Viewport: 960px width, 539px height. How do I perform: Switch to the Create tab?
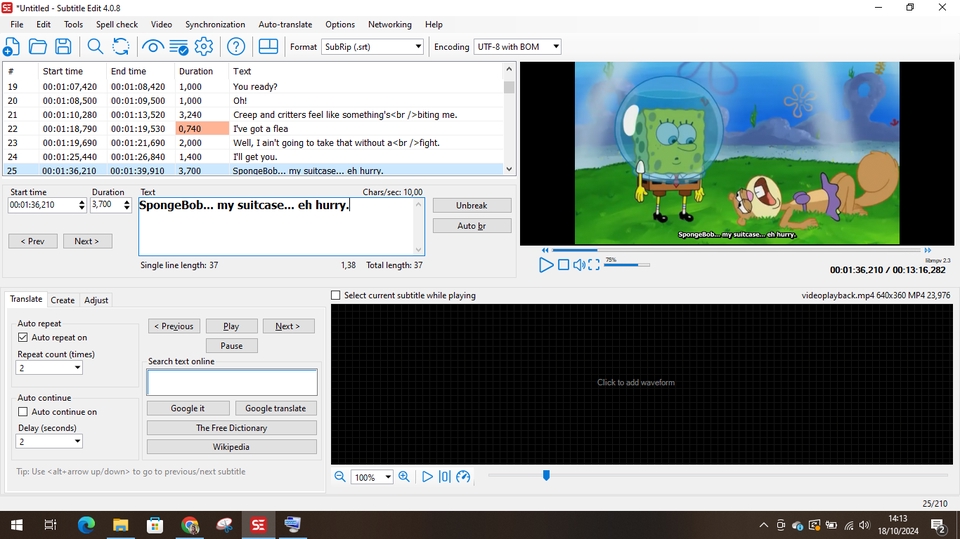62,300
